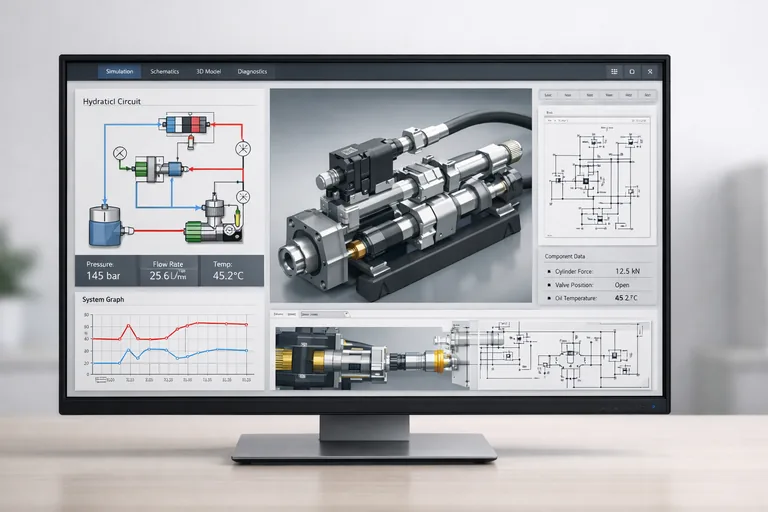768x512 pixels.
Task: Click the Temp 45.2°C readout tile
Action: [x=232, y=271]
